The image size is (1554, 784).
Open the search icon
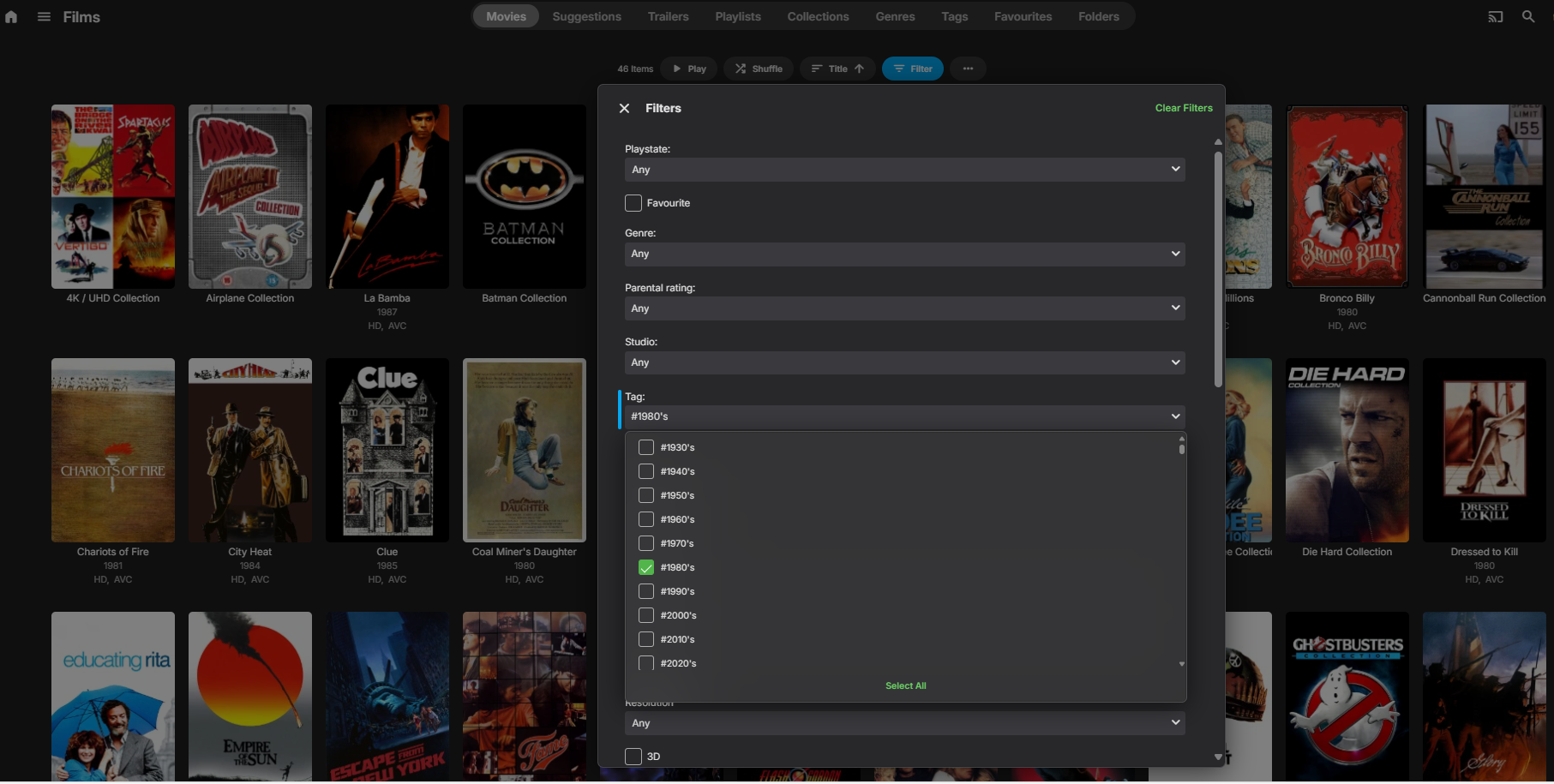(1528, 16)
